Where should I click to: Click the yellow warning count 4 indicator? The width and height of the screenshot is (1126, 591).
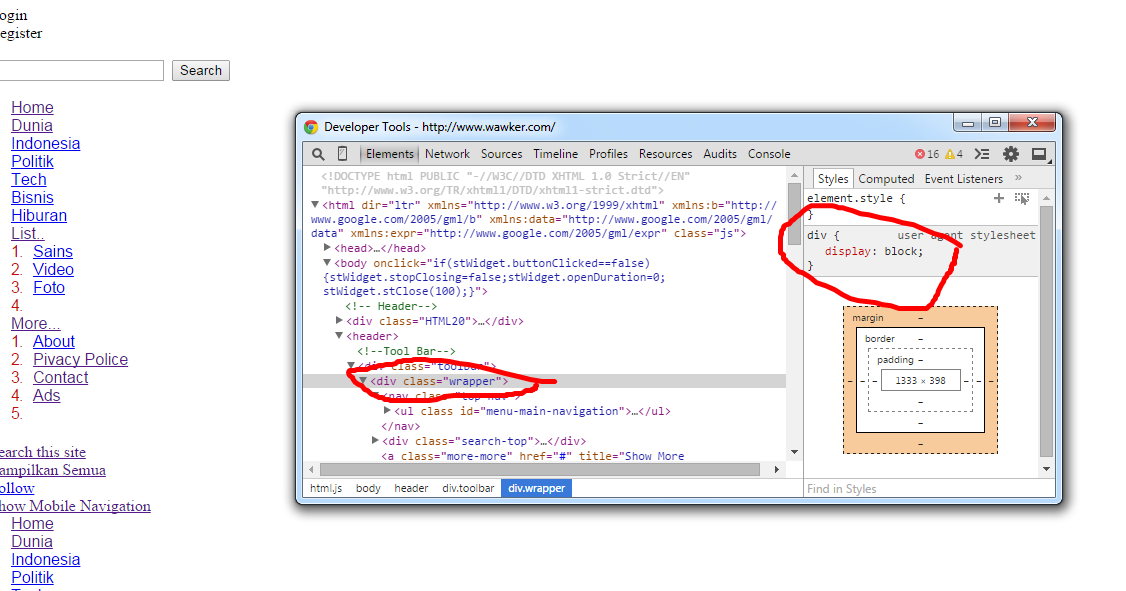[x=954, y=154]
